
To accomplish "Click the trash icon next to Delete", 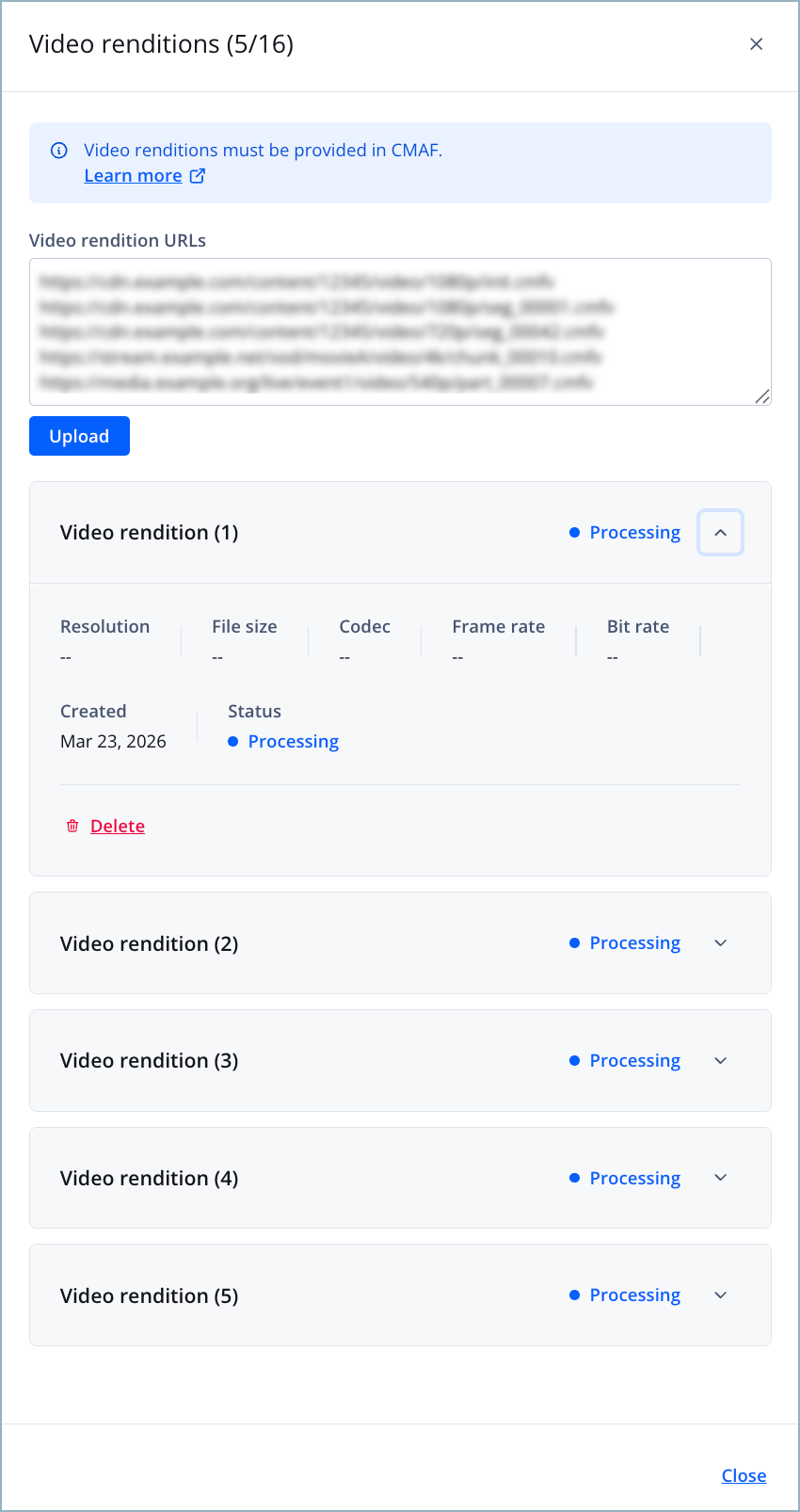I will coord(72,826).
